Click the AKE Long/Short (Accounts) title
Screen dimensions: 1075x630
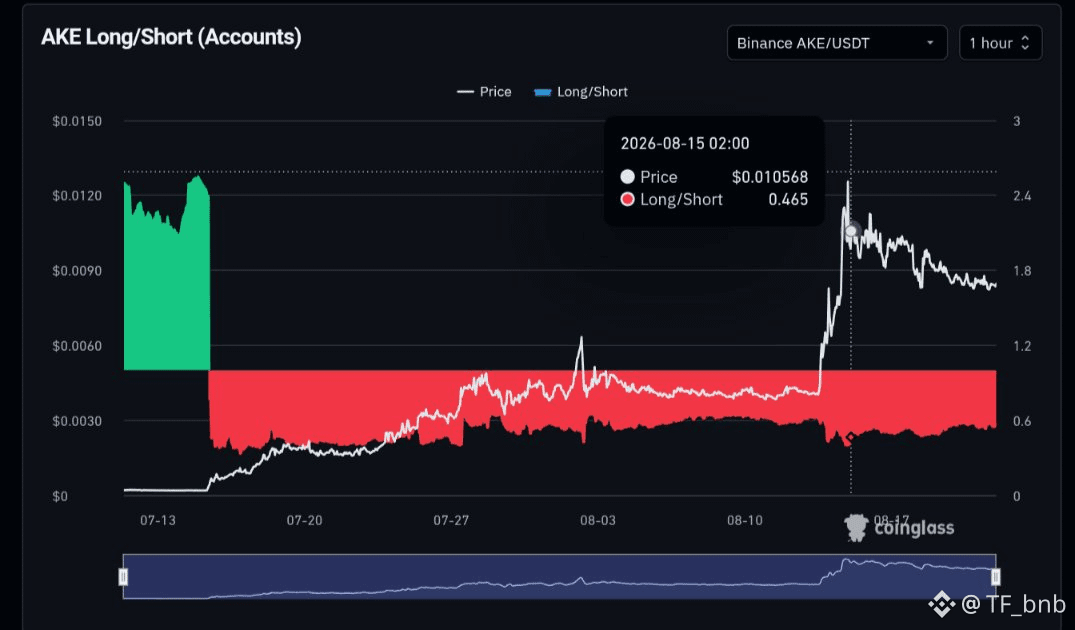tap(171, 37)
